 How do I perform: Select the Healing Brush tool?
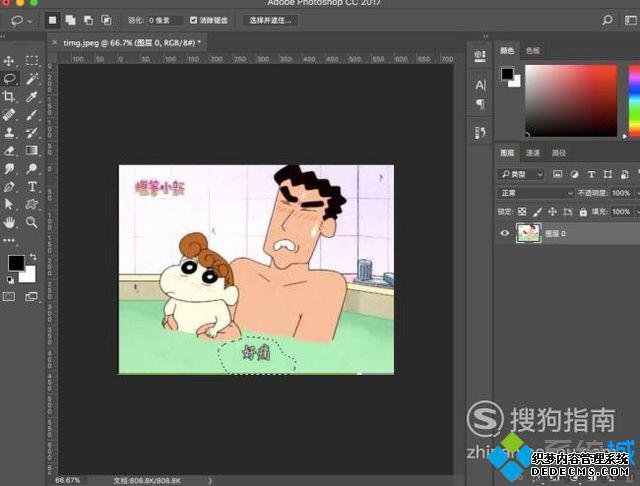[x=9, y=115]
